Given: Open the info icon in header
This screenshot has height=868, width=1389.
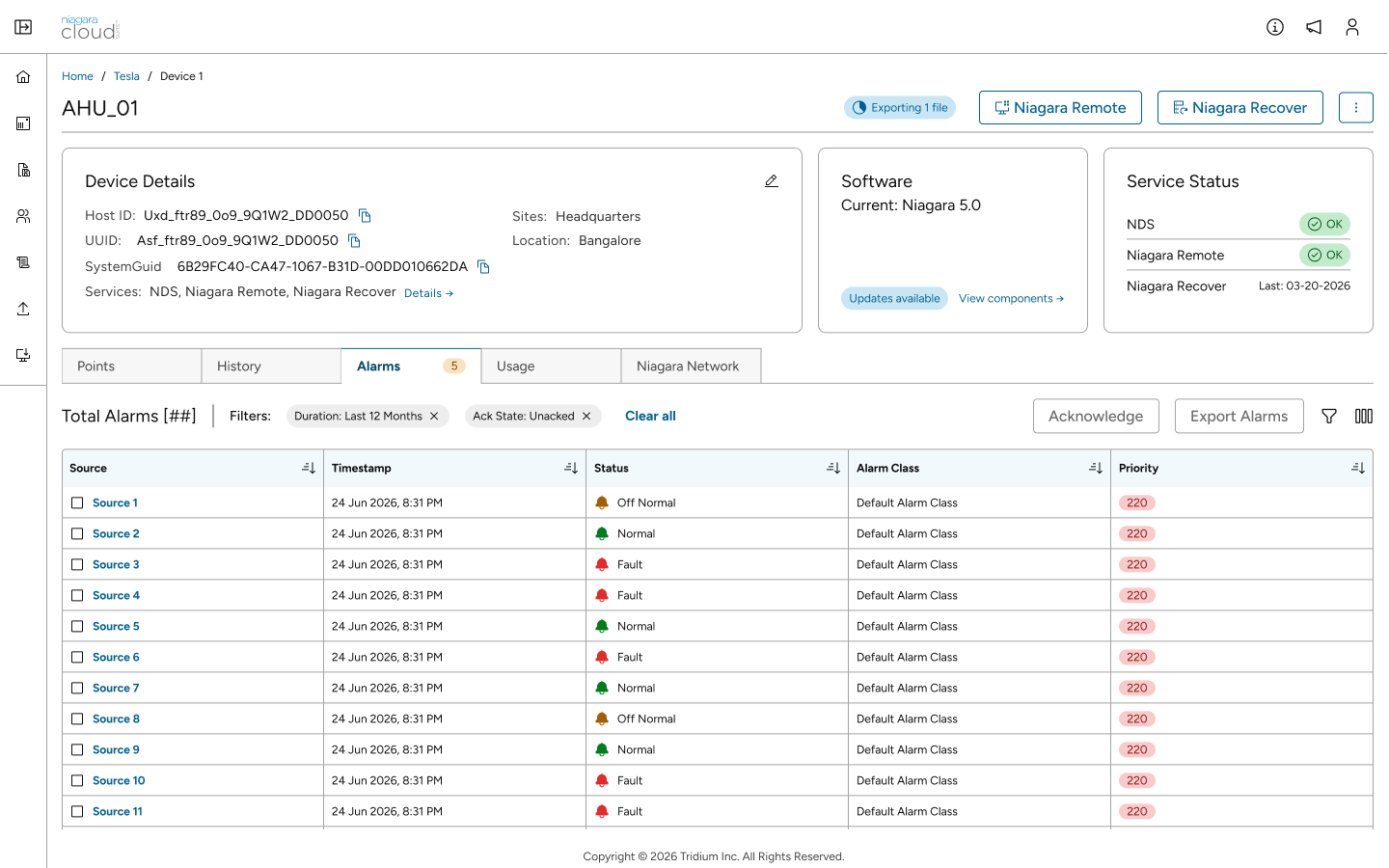Looking at the screenshot, I should tap(1275, 27).
